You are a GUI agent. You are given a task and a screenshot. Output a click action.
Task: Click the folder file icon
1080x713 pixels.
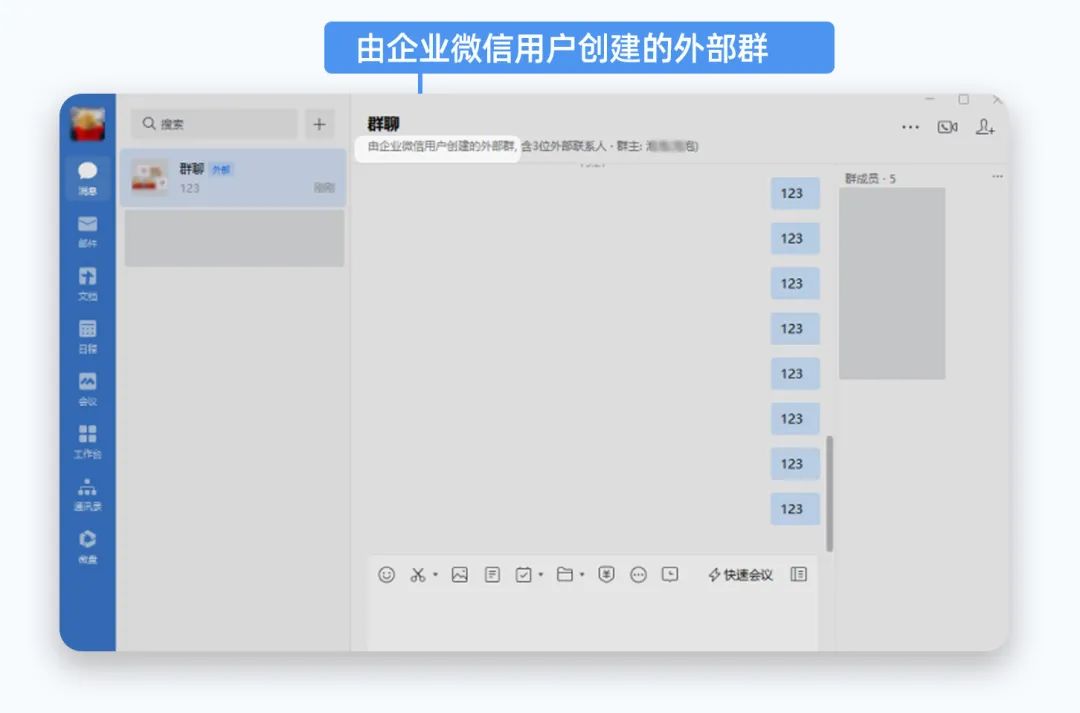pos(565,575)
